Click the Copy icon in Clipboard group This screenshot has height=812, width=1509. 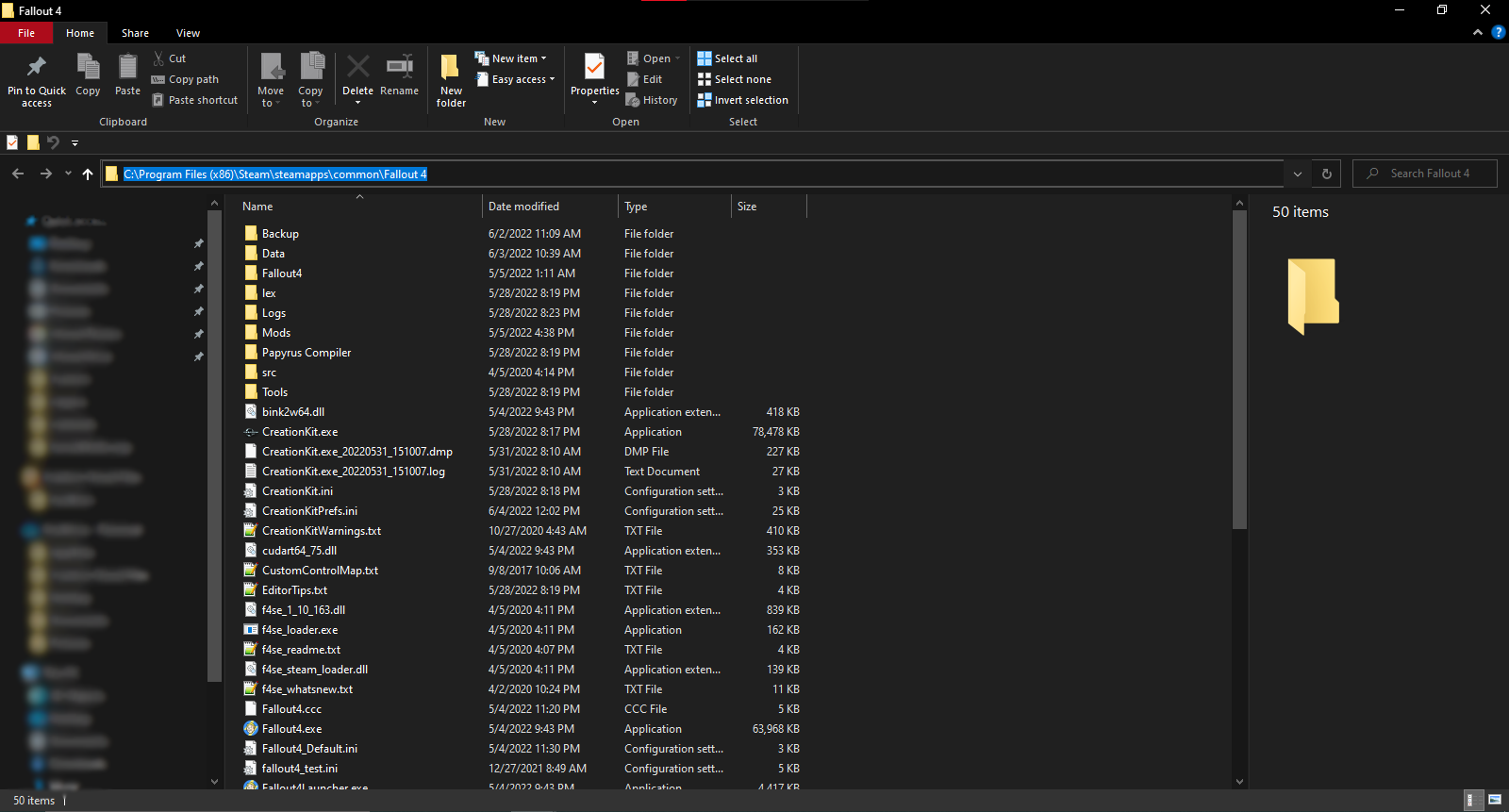(88, 66)
